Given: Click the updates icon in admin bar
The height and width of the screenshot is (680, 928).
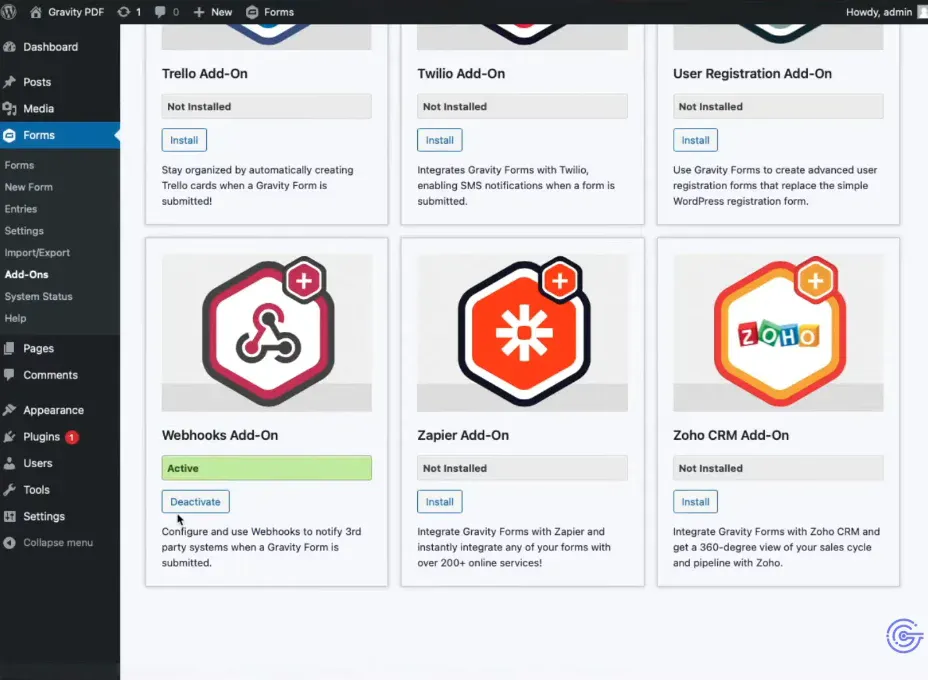Looking at the screenshot, I should (129, 12).
